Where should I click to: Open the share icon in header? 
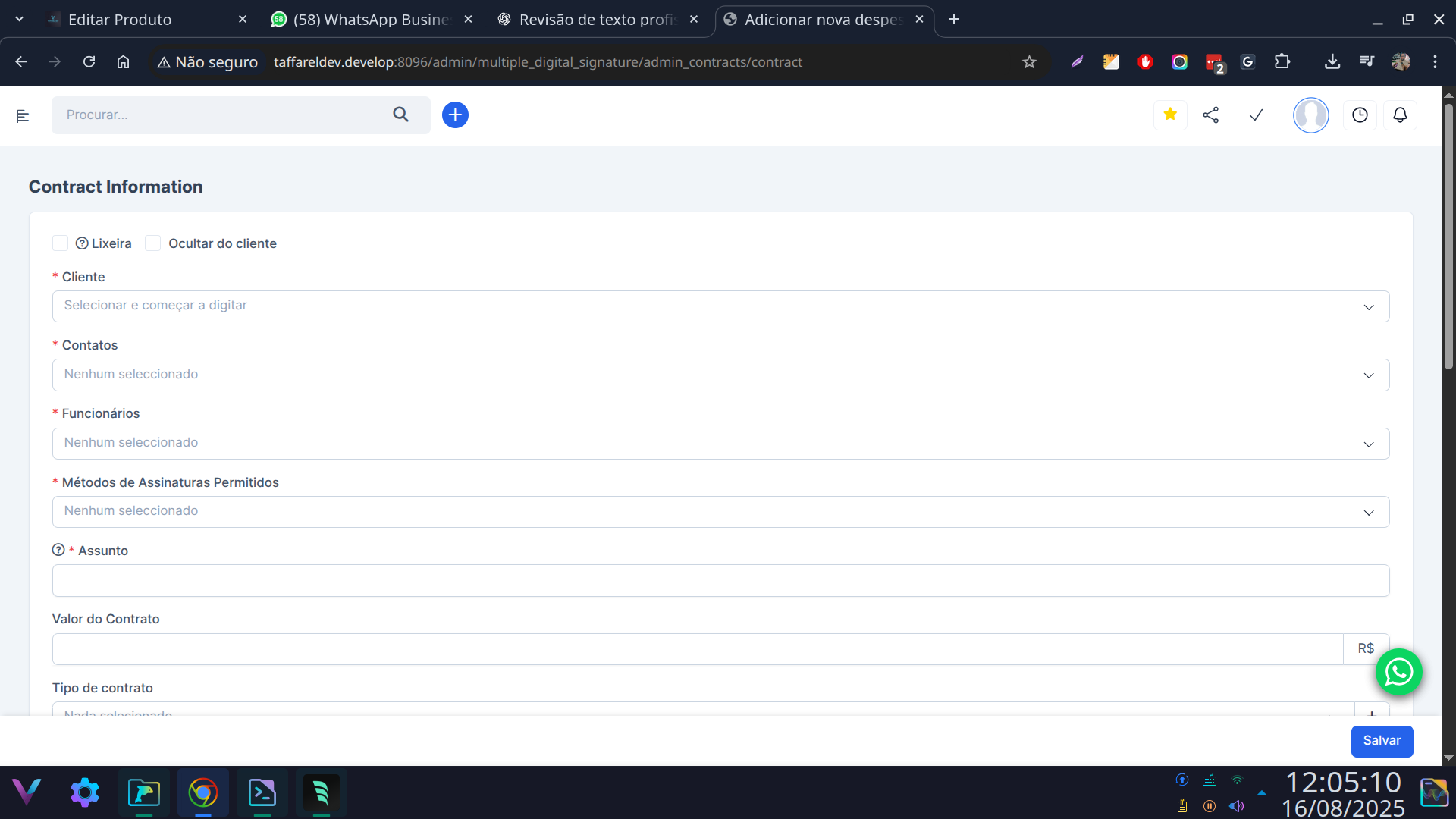point(1211,115)
